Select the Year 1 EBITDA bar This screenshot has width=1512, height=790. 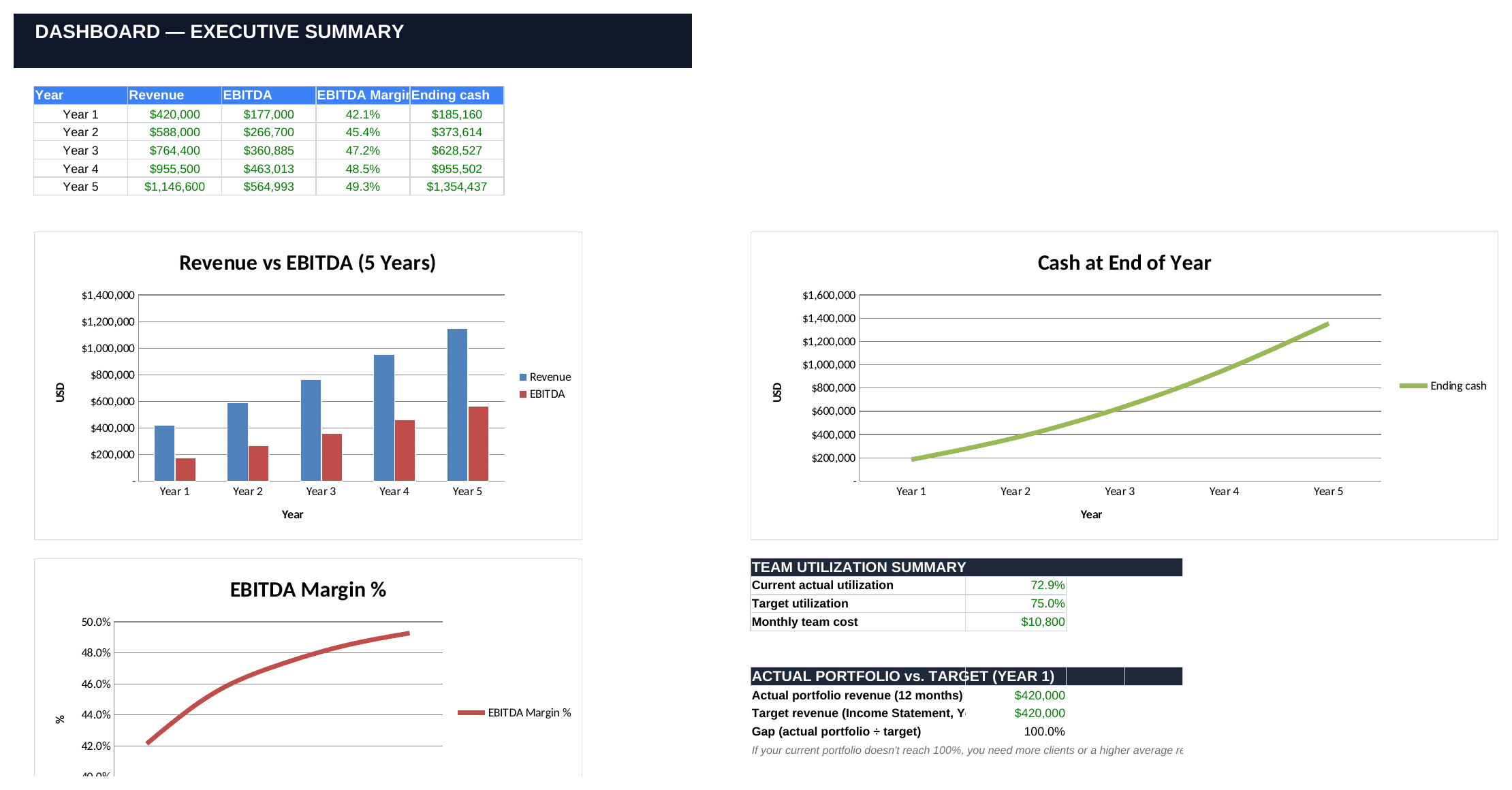185,469
